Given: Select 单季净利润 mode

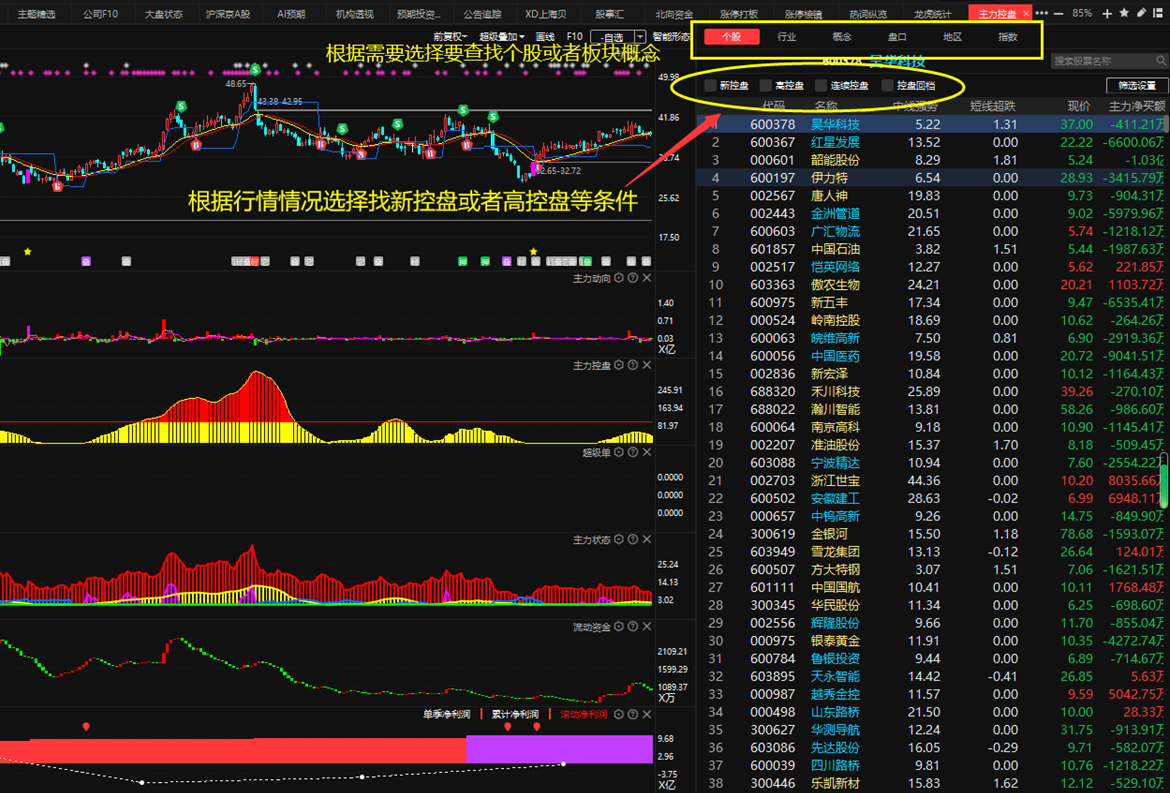Looking at the screenshot, I should [446, 715].
